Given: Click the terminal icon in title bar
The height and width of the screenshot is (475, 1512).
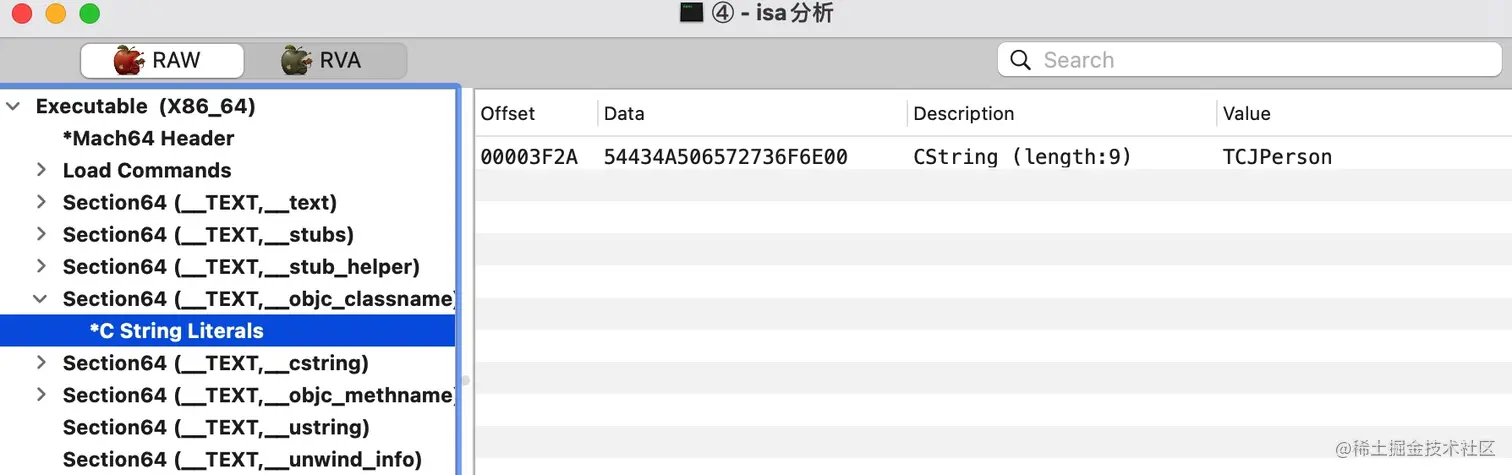Looking at the screenshot, I should pyautogui.click(x=691, y=13).
